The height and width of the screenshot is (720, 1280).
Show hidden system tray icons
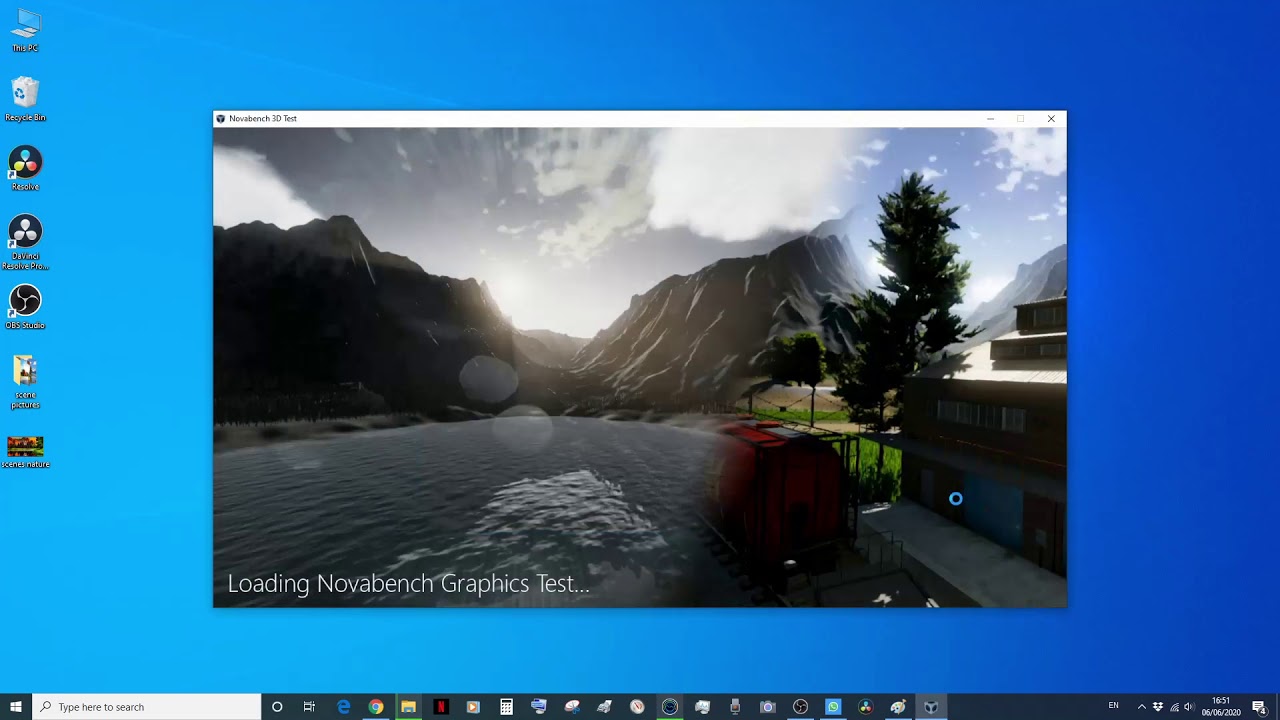tap(1142, 707)
